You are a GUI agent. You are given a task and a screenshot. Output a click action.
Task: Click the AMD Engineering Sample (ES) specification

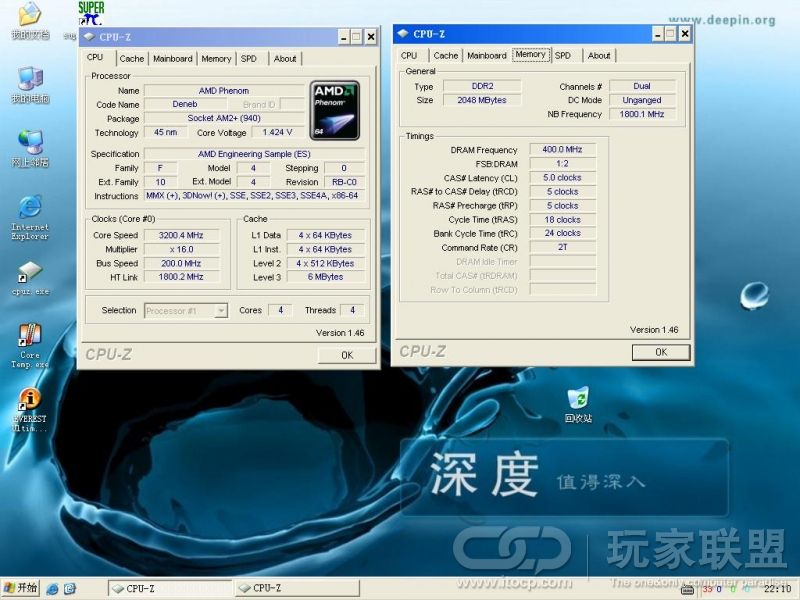tap(254, 154)
